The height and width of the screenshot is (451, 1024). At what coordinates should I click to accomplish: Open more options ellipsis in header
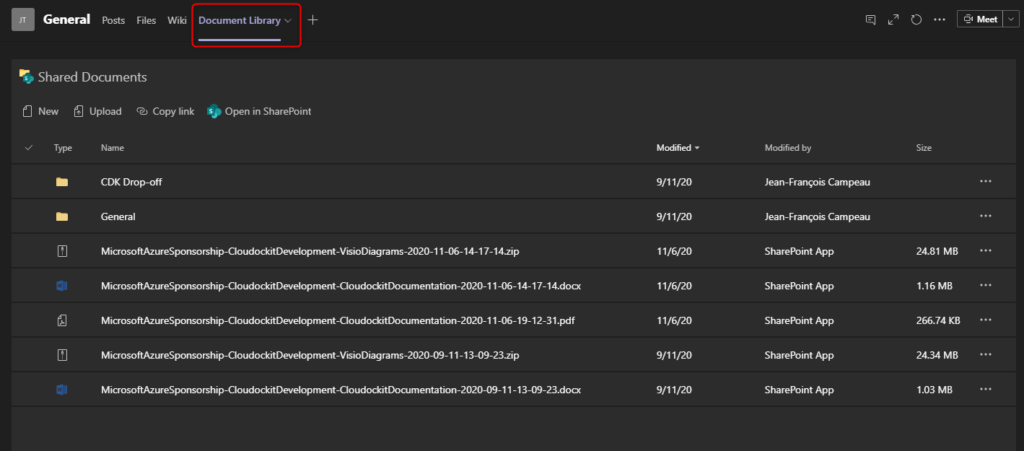(x=940, y=20)
